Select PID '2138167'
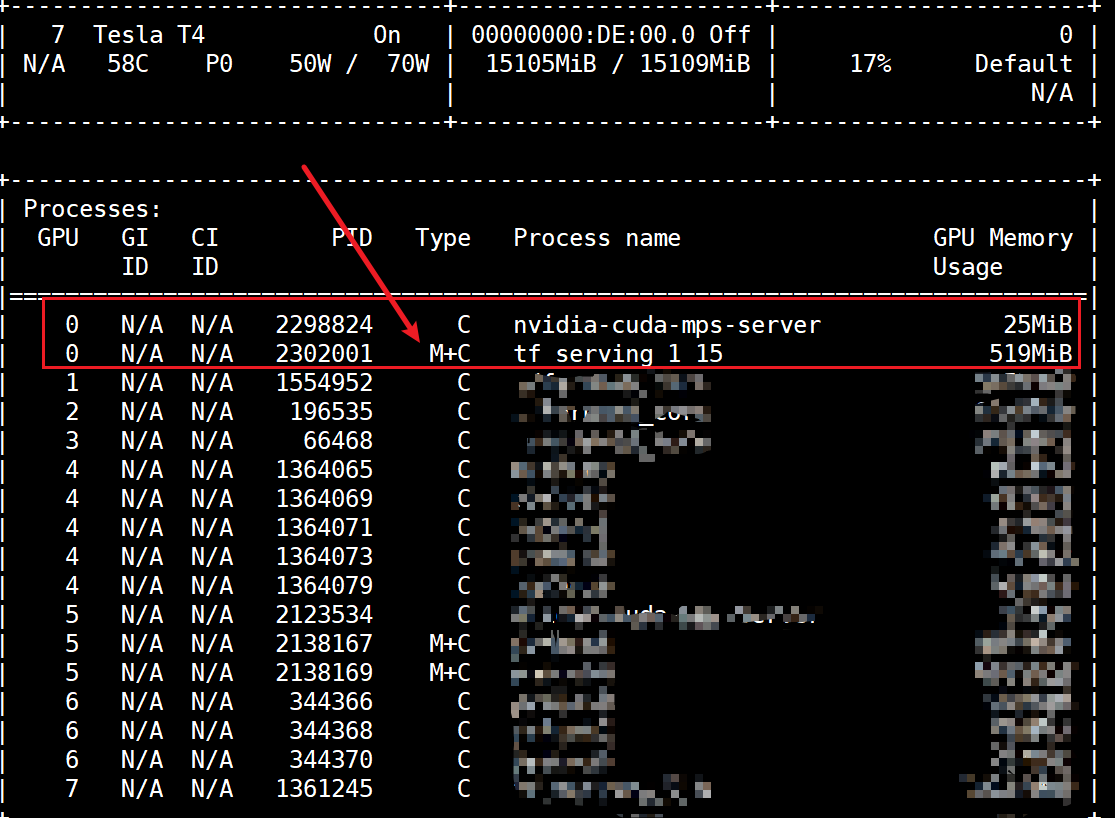Image resolution: width=1115 pixels, height=818 pixels. (x=324, y=644)
